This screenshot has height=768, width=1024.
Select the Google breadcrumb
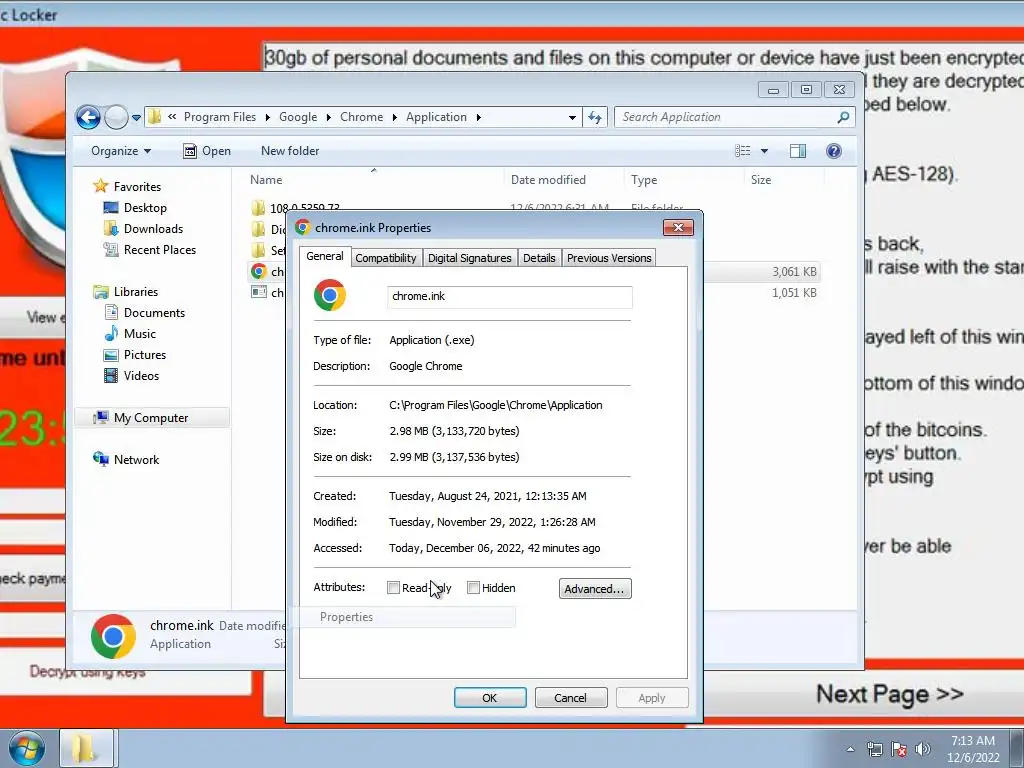(298, 117)
